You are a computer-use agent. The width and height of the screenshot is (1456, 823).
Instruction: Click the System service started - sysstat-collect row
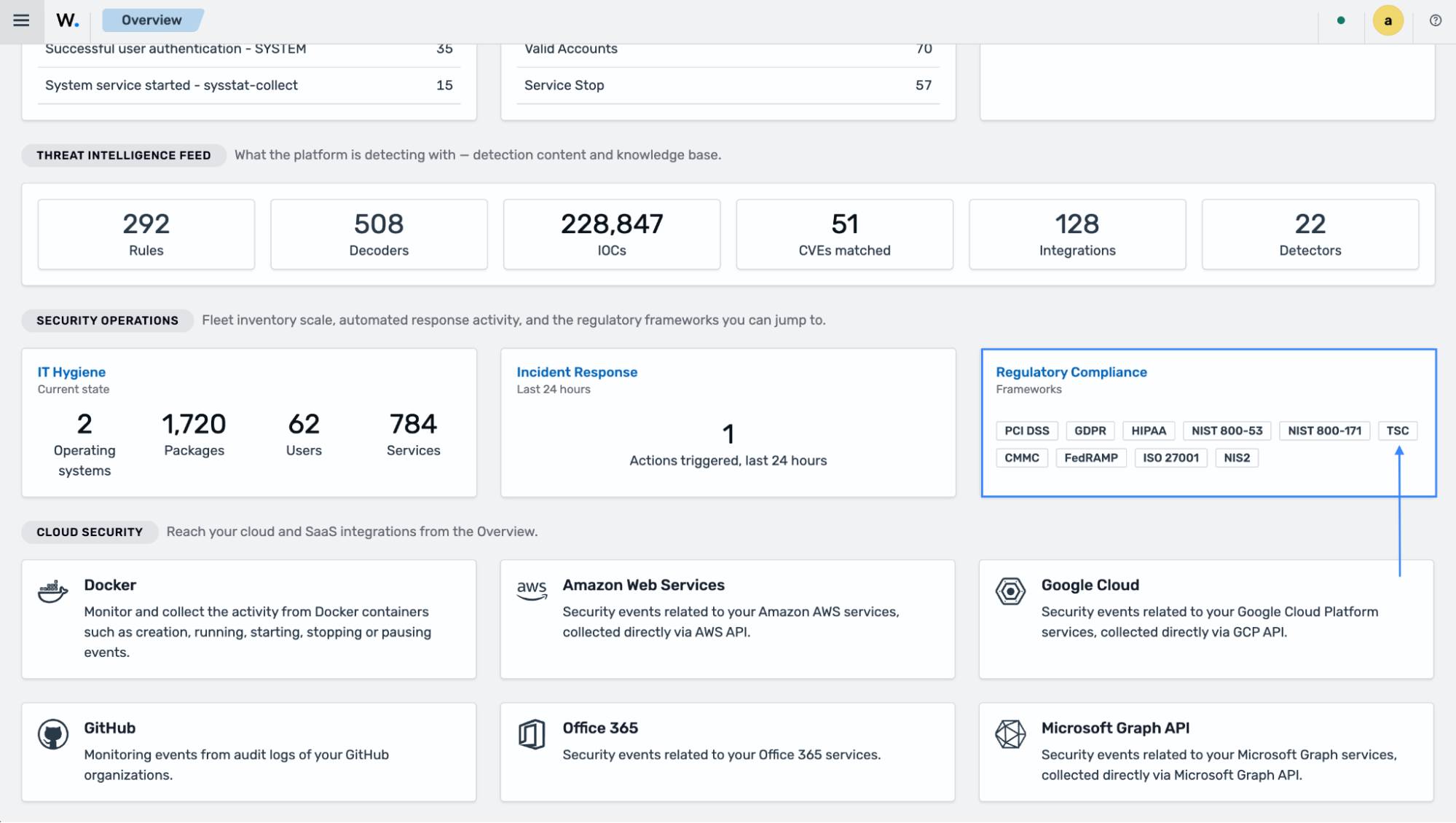pos(249,85)
